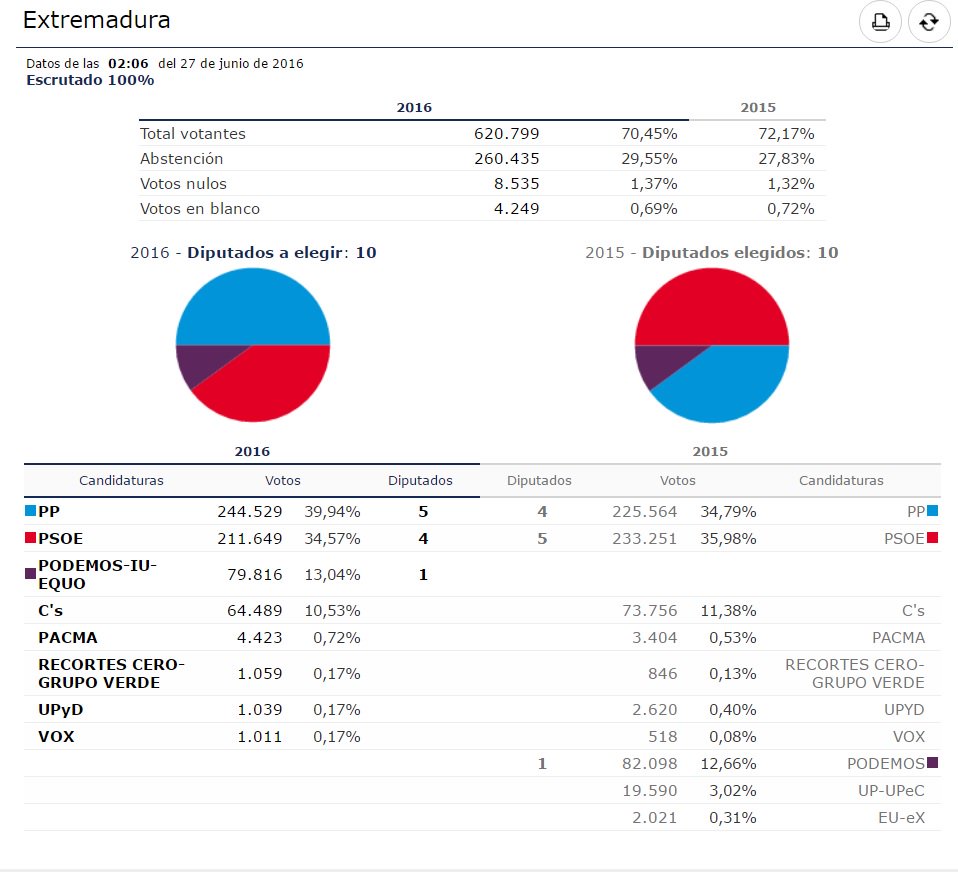
Task: Click the '2016 - Diputados a elegir: 10' heading
Action: point(253,252)
